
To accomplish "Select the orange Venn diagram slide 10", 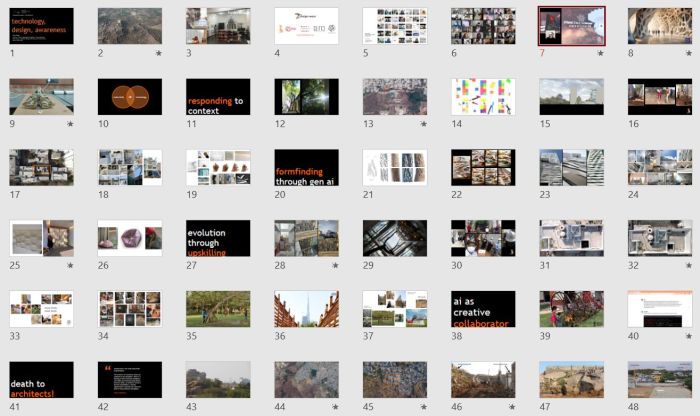I will 130,97.
